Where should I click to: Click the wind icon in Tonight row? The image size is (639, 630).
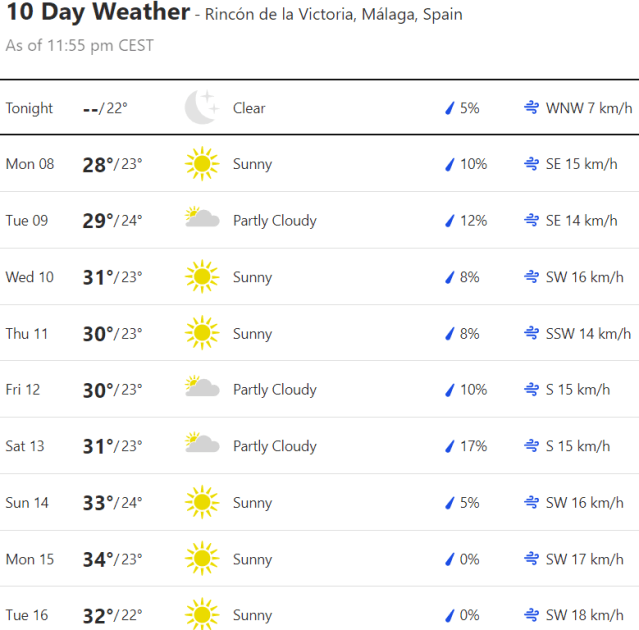click(x=532, y=108)
